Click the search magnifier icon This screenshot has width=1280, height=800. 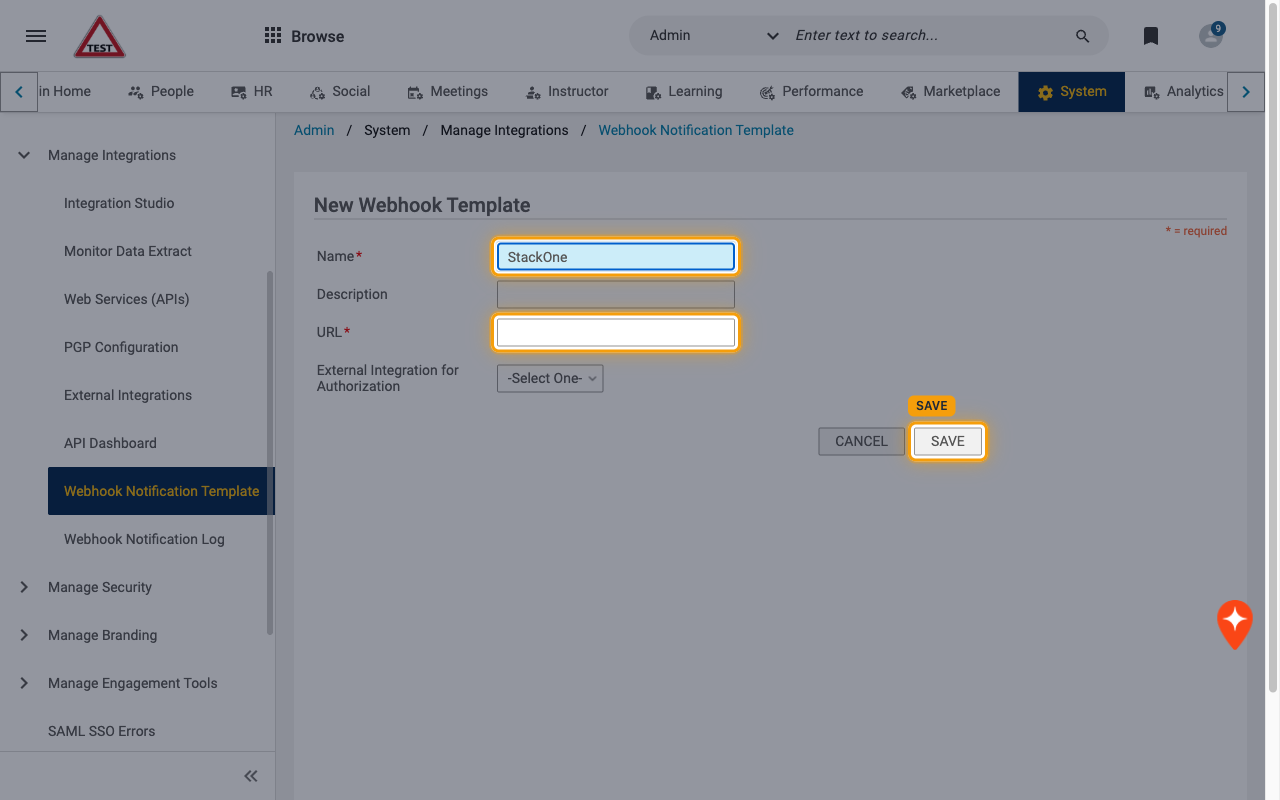(1082, 36)
